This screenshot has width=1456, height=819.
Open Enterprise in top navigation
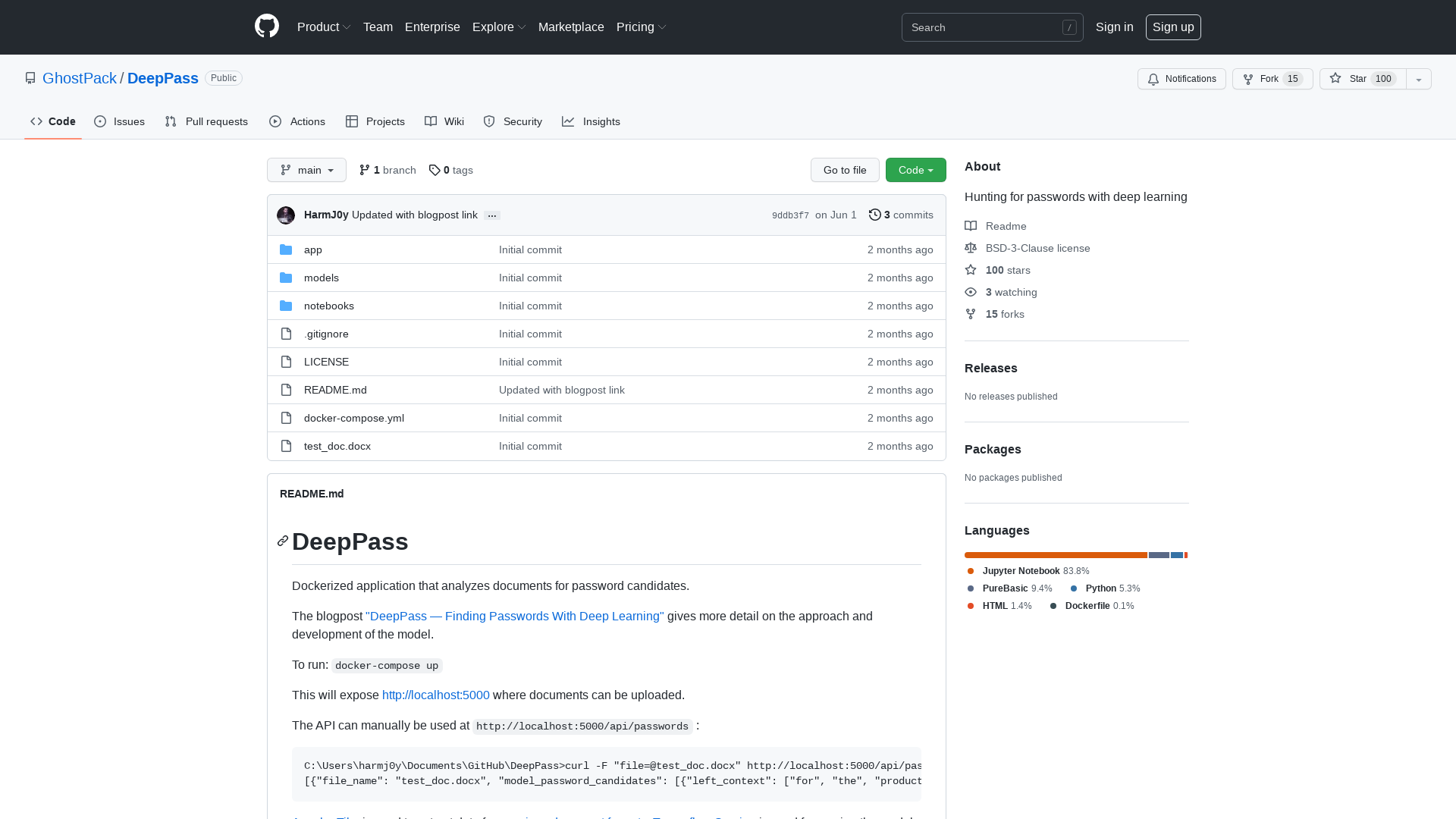432,27
